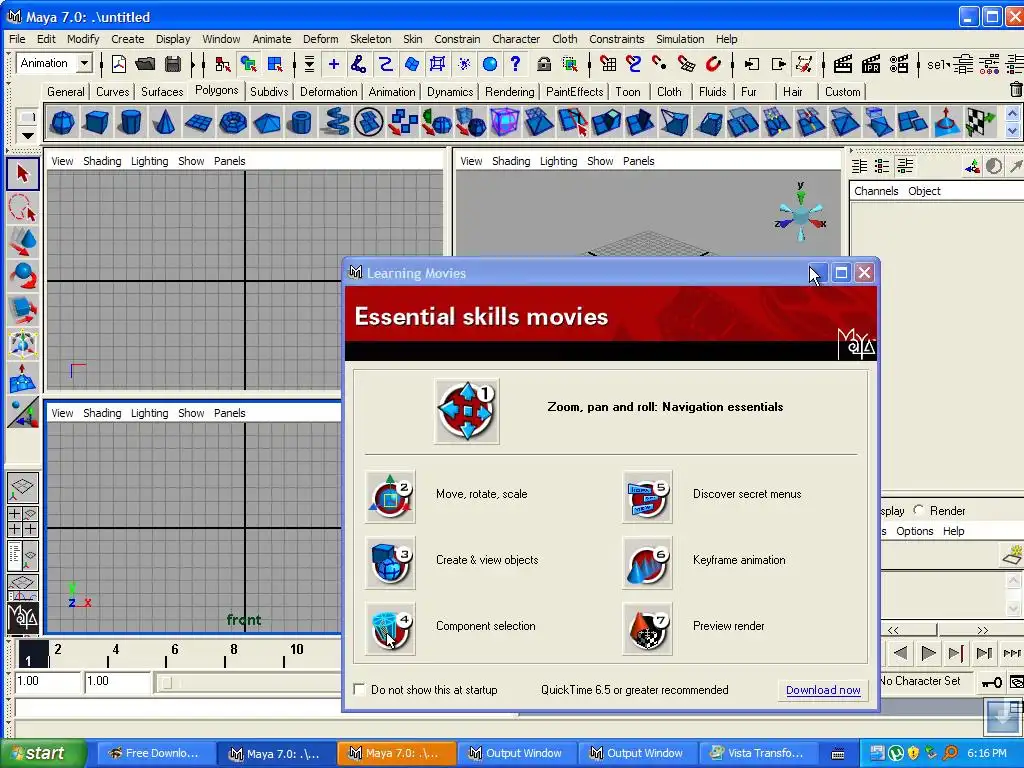1024x768 pixels.
Task: Click the range slider handle
Action: coord(167,682)
